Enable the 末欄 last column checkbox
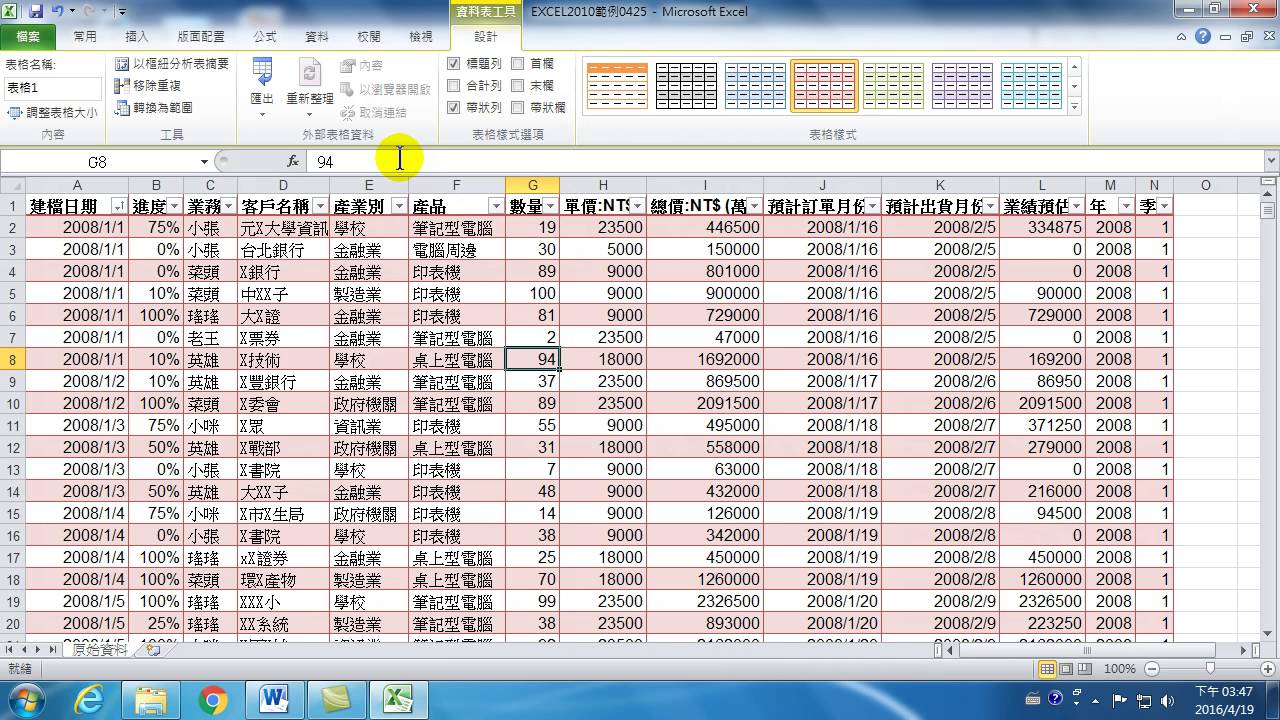Screen dimensions: 1280x720 [x=518, y=85]
